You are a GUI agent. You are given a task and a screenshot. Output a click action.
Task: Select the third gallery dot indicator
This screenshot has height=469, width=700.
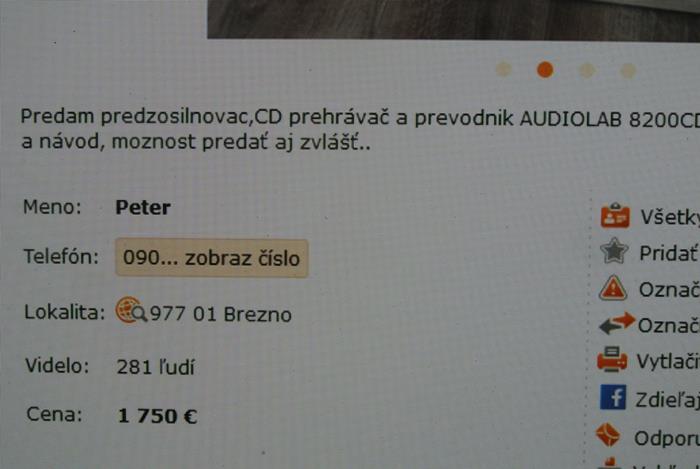point(587,70)
